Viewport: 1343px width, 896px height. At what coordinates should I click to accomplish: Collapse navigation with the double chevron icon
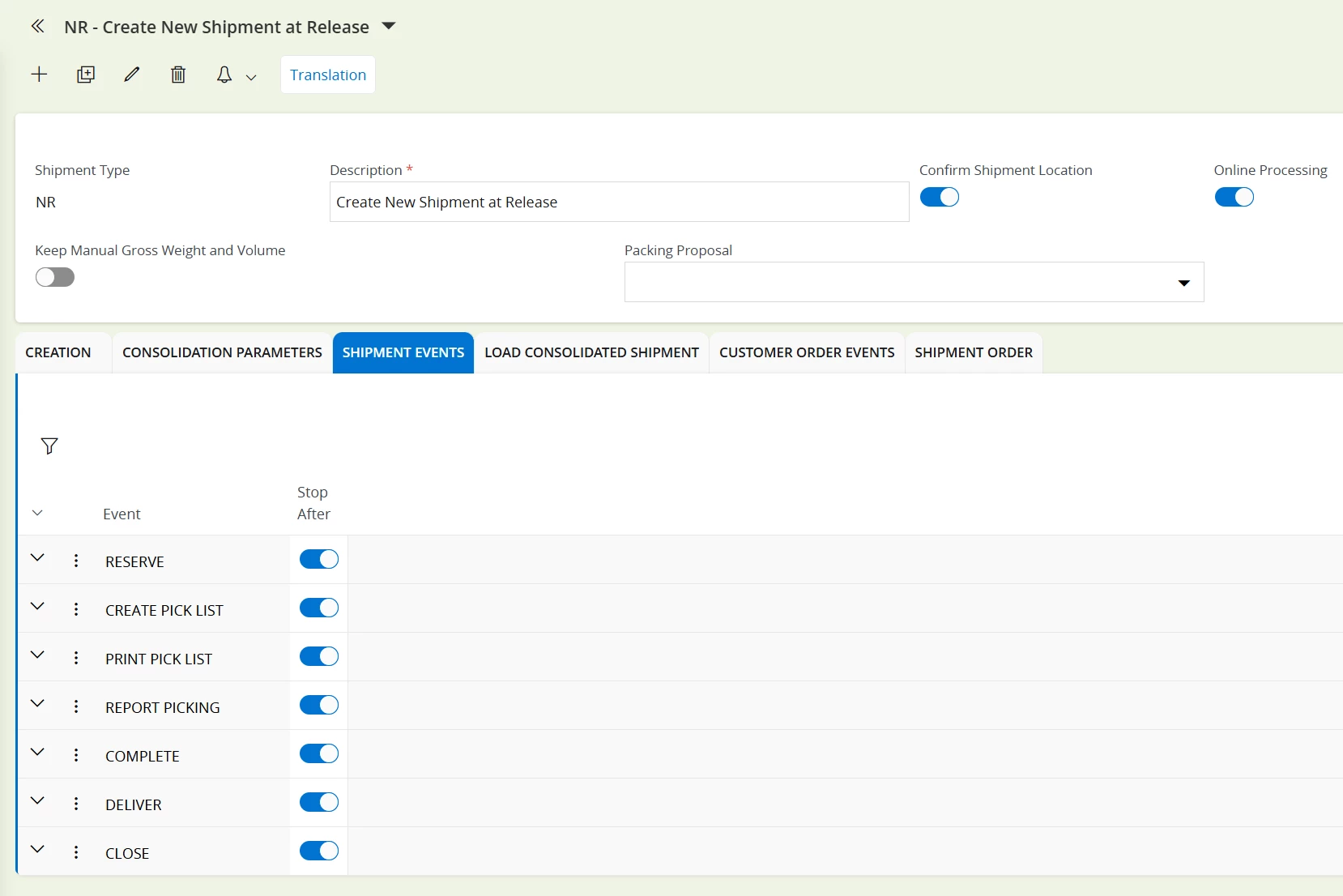click(37, 27)
